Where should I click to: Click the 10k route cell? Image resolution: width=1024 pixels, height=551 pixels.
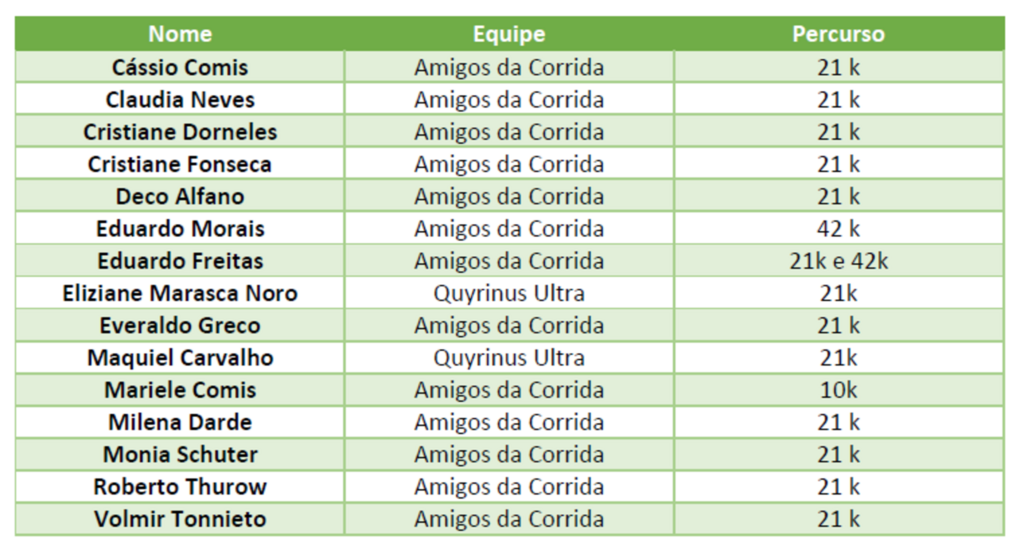point(838,390)
